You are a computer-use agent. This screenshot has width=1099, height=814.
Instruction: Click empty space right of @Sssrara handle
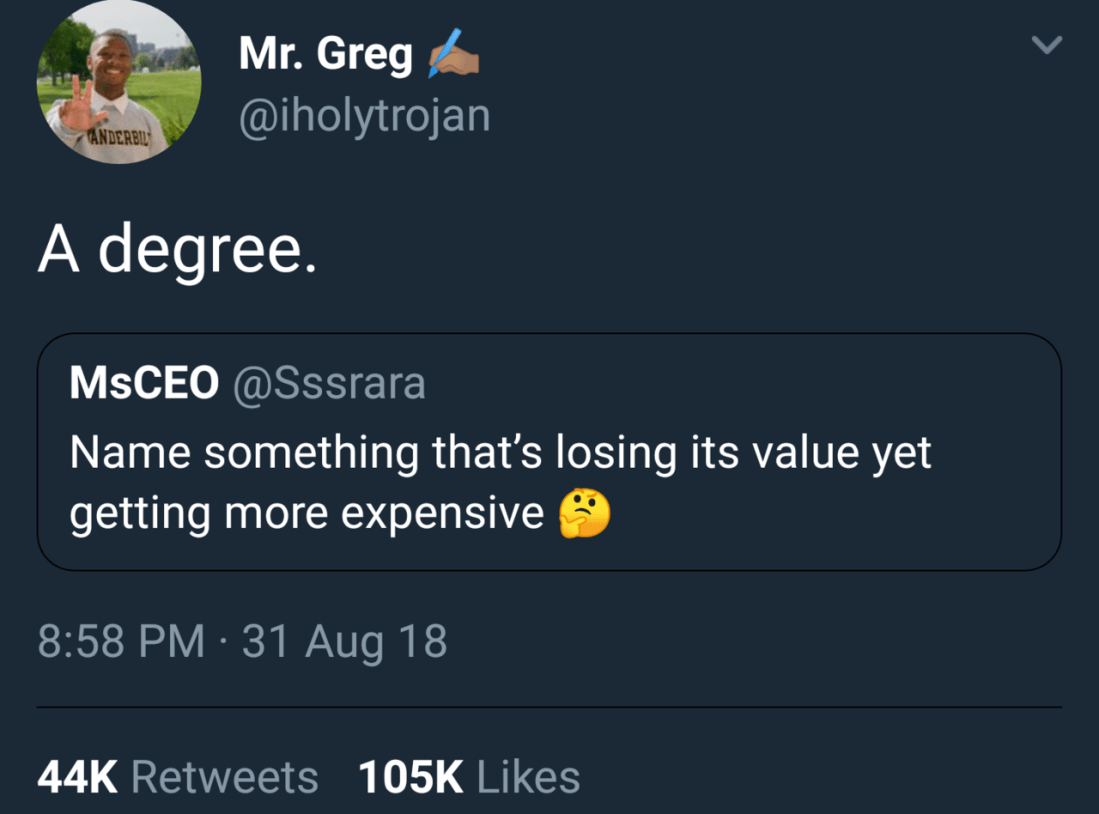coord(740,384)
